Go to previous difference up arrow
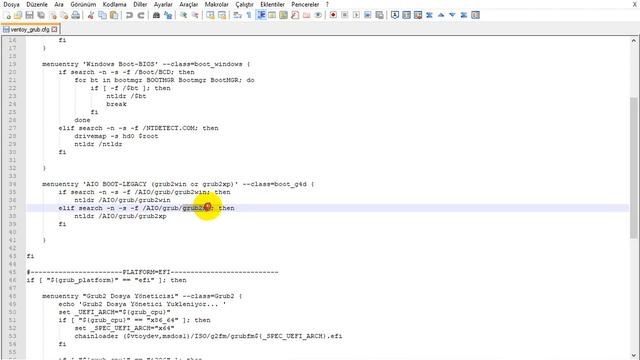 pyautogui.click(x=441, y=15)
